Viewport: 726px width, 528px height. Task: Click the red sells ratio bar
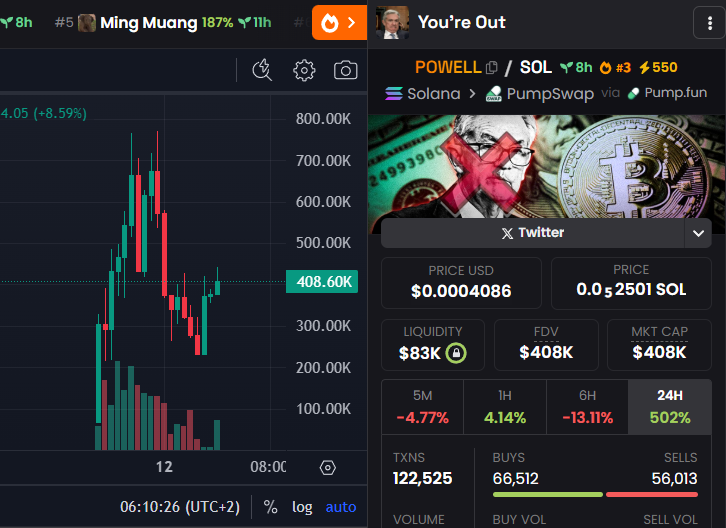(652, 495)
